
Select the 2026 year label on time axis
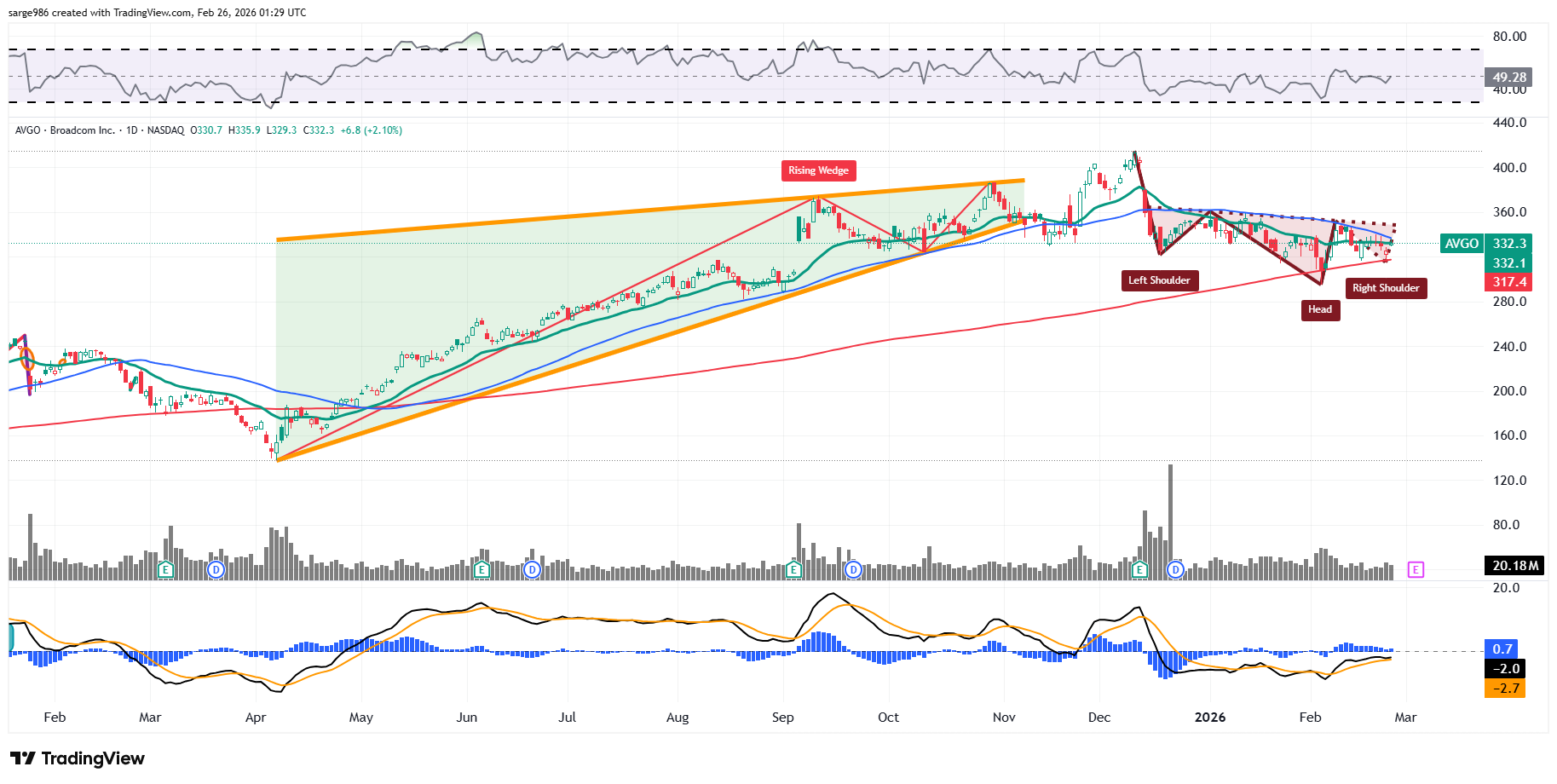point(1210,718)
